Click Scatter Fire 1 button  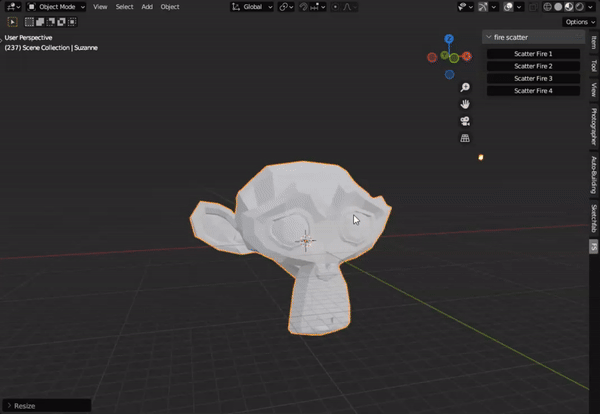533,54
